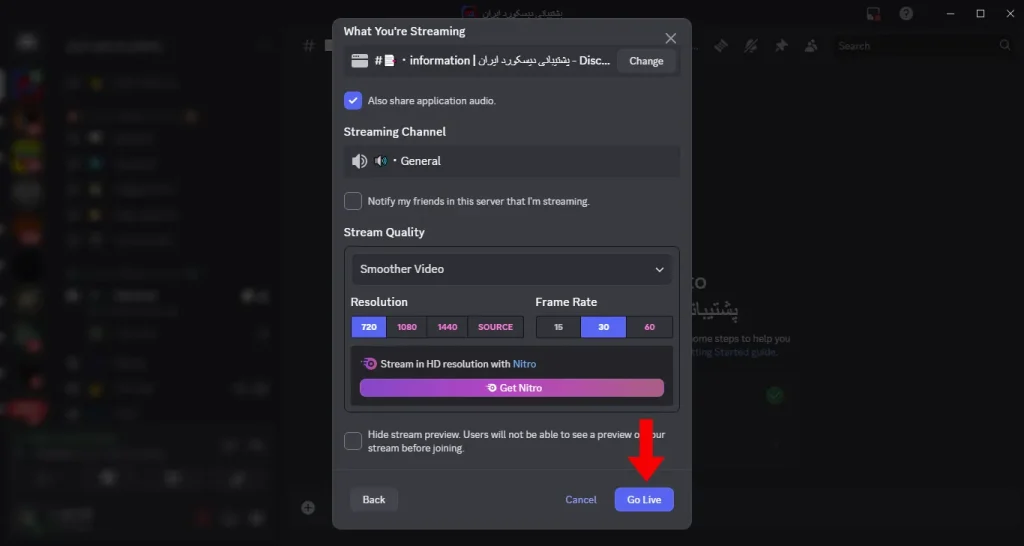This screenshot has width=1024, height=546.
Task: Maximize the Discord window
Action: [x=980, y=14]
